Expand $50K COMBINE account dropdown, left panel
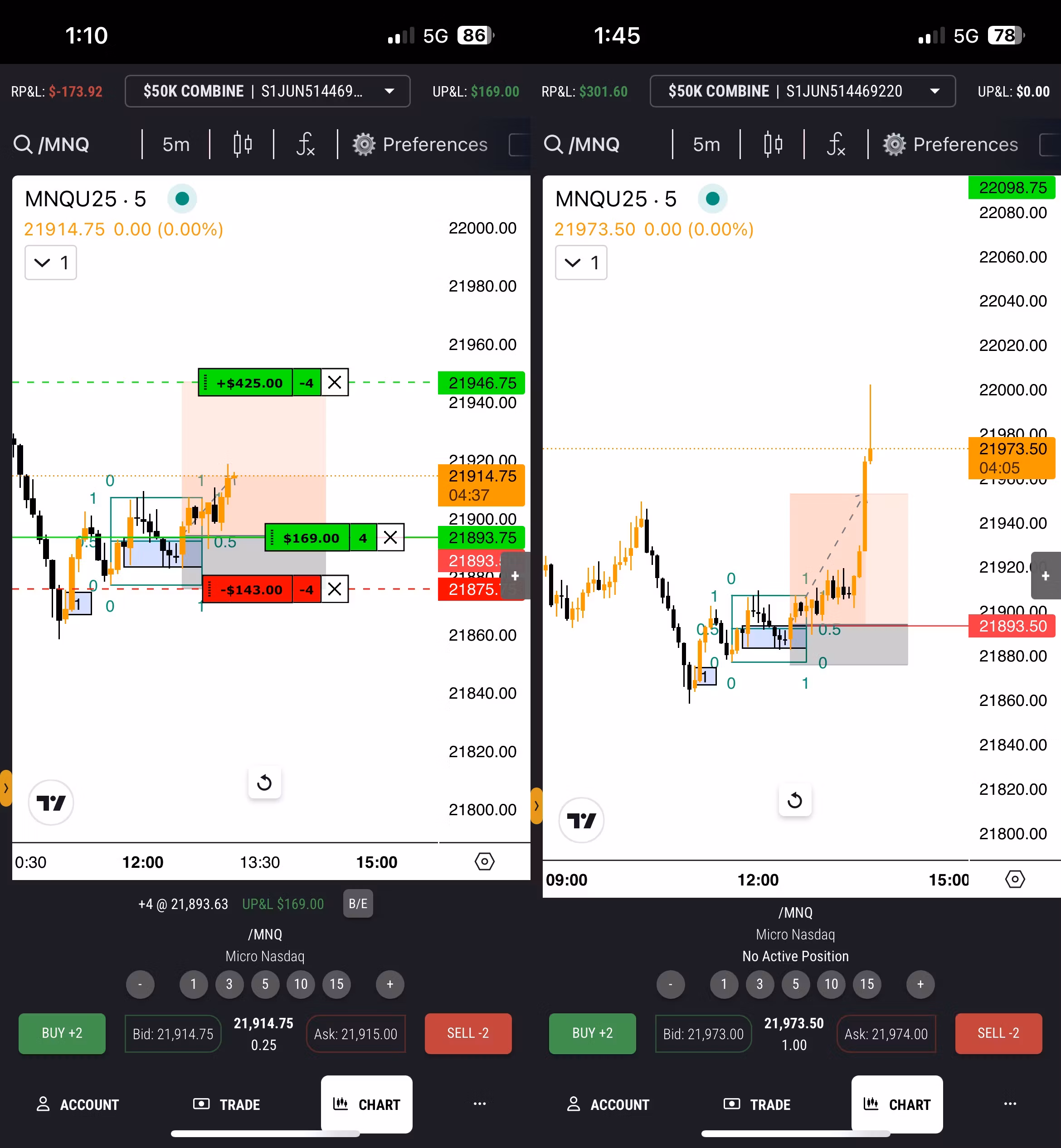The image size is (1061, 1148). click(268, 91)
